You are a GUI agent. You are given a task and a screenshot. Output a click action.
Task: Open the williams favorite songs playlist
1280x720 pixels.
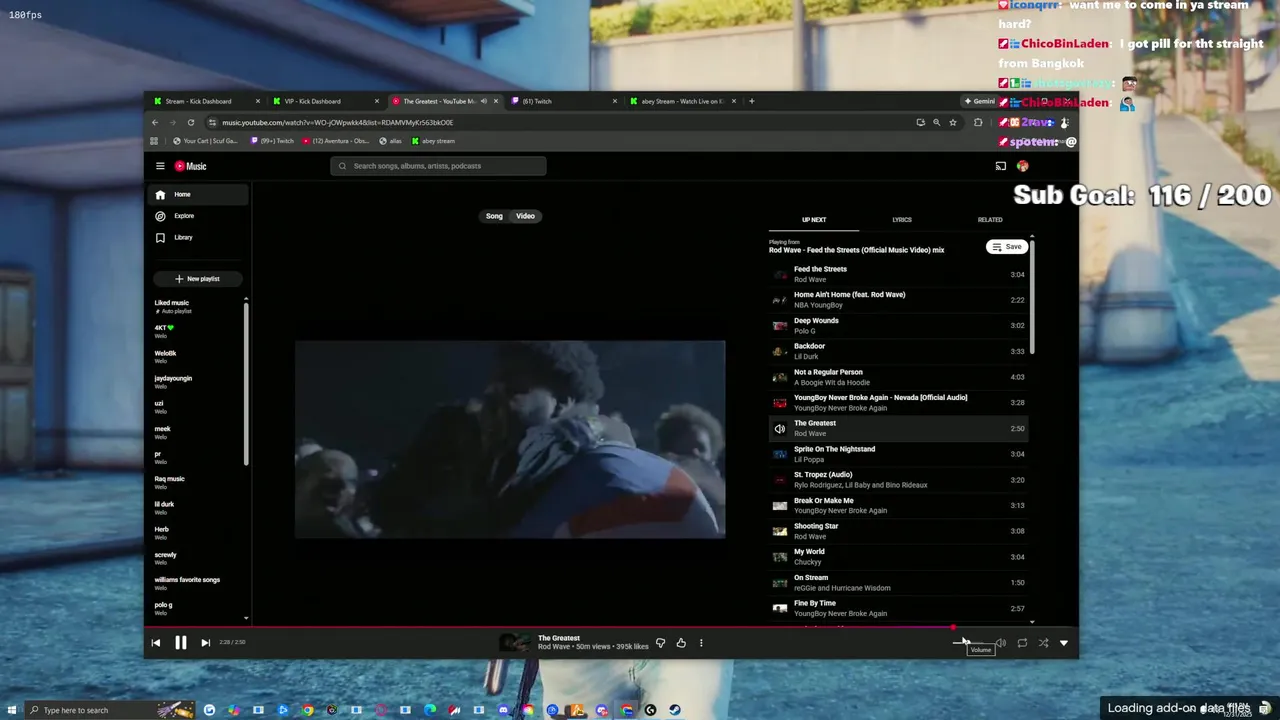tap(196, 584)
